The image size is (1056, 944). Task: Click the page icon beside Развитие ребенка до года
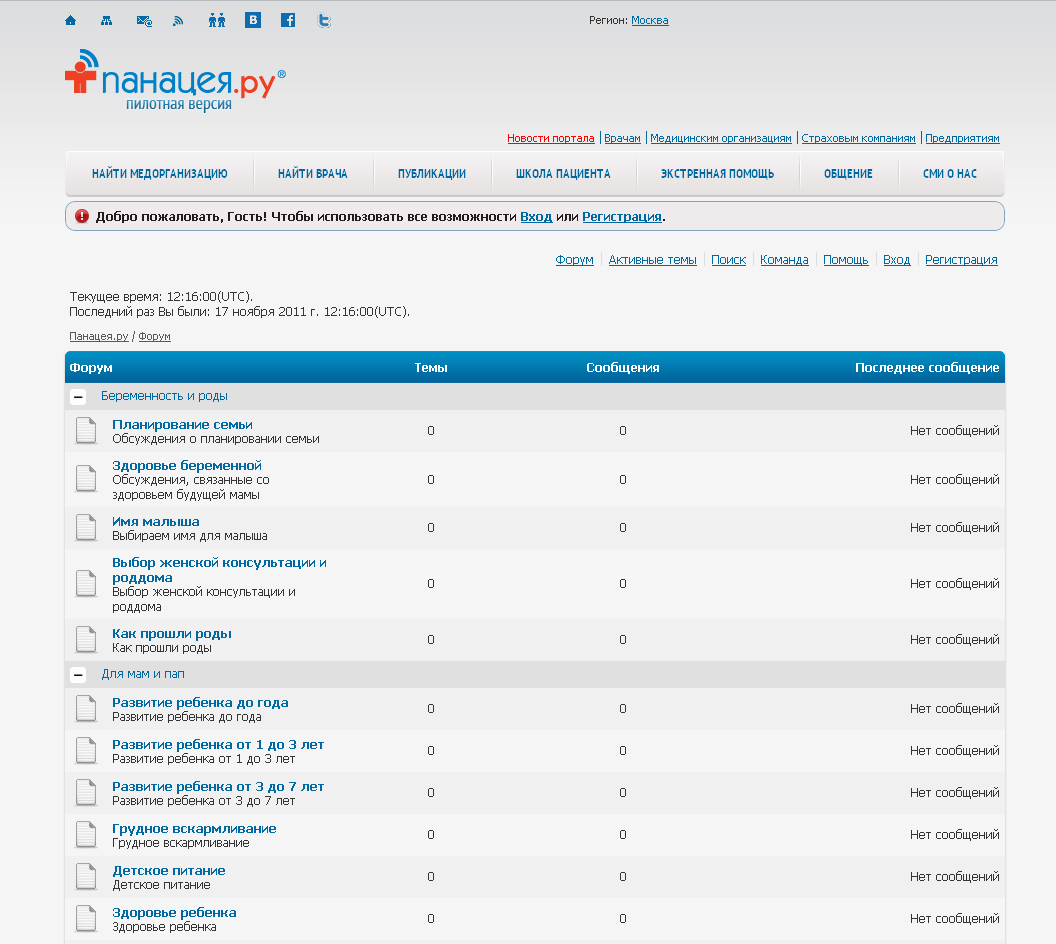86,708
